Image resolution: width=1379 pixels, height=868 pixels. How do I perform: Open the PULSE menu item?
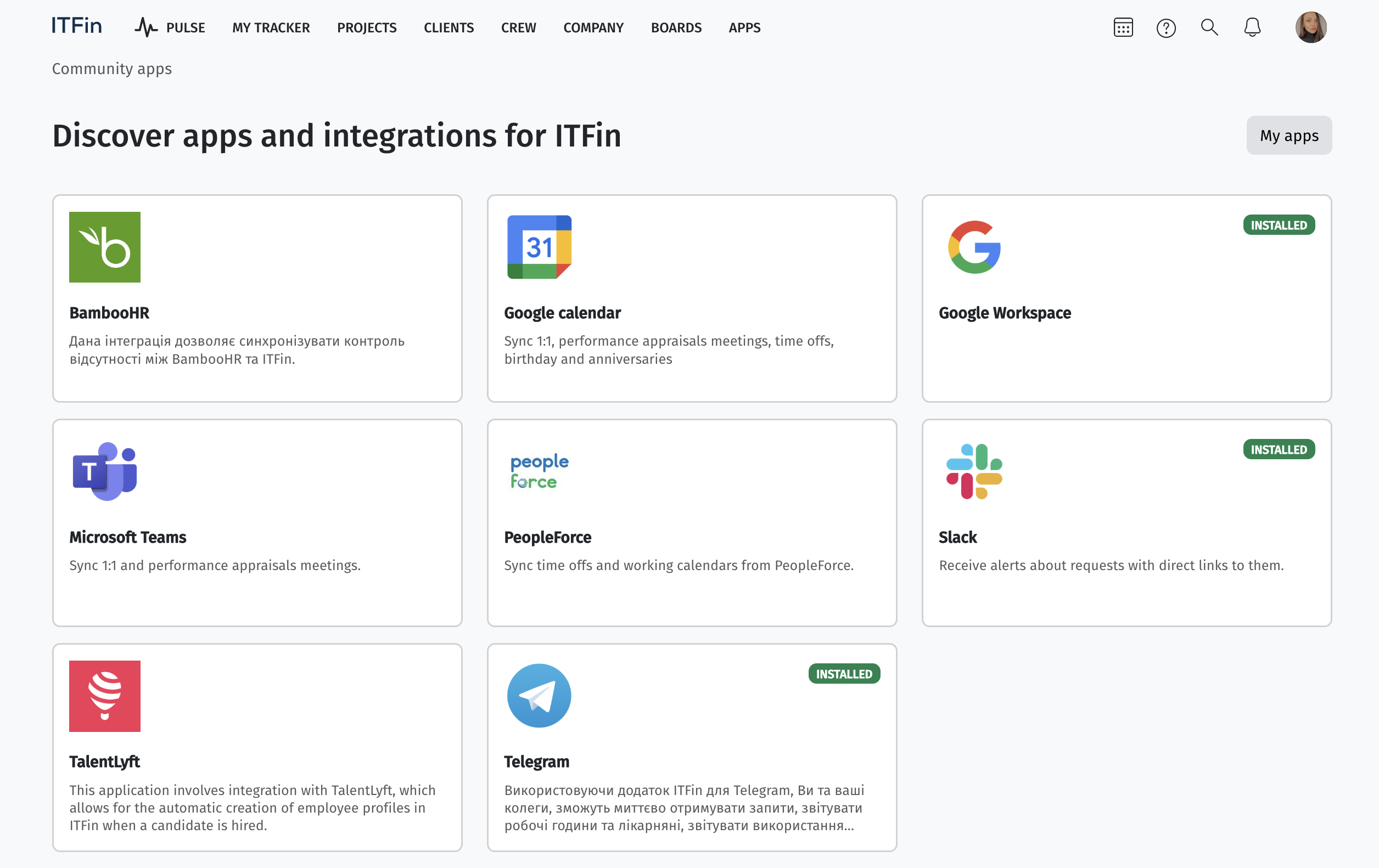coord(186,27)
